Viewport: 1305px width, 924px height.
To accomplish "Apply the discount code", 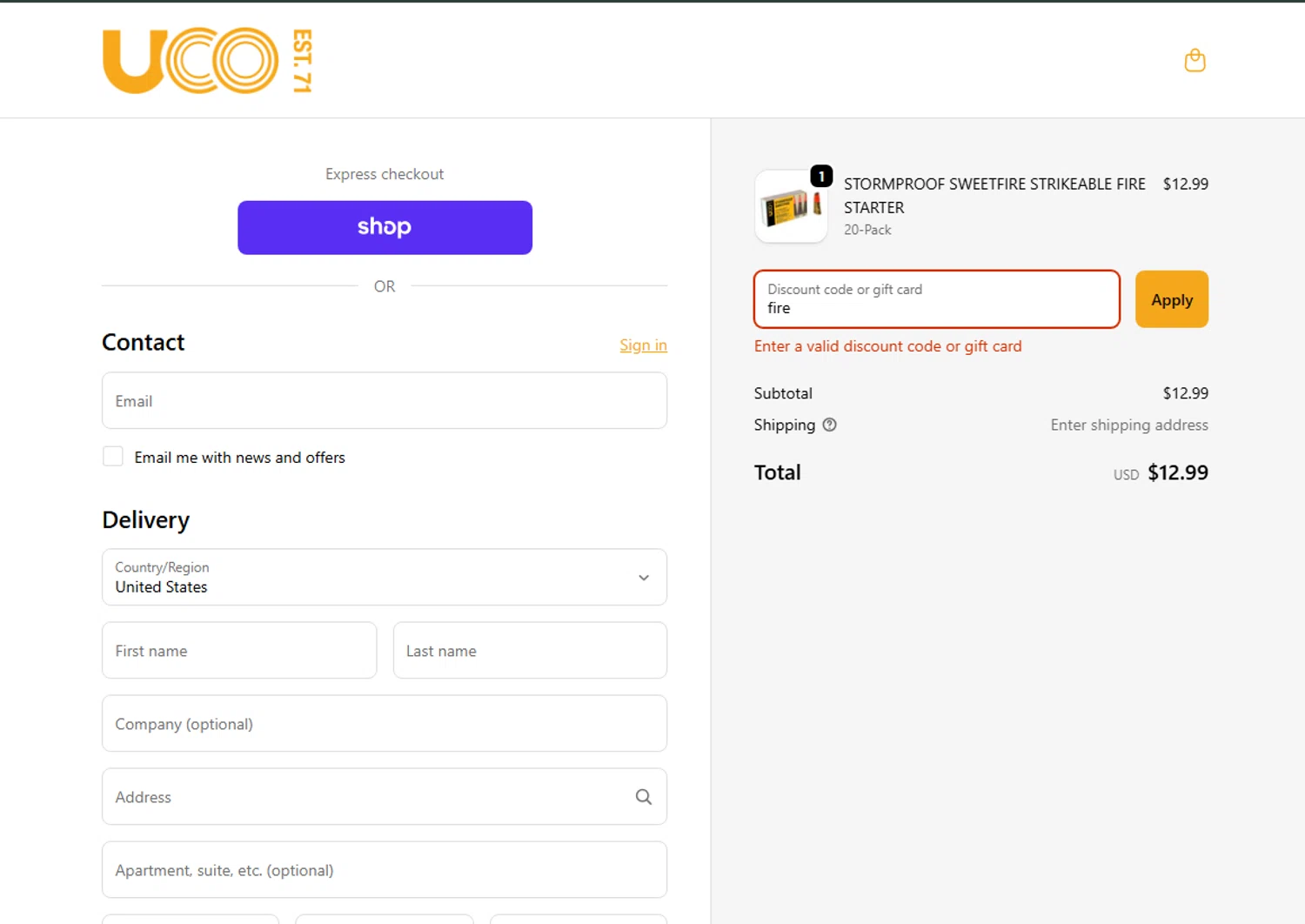I will click(1171, 299).
